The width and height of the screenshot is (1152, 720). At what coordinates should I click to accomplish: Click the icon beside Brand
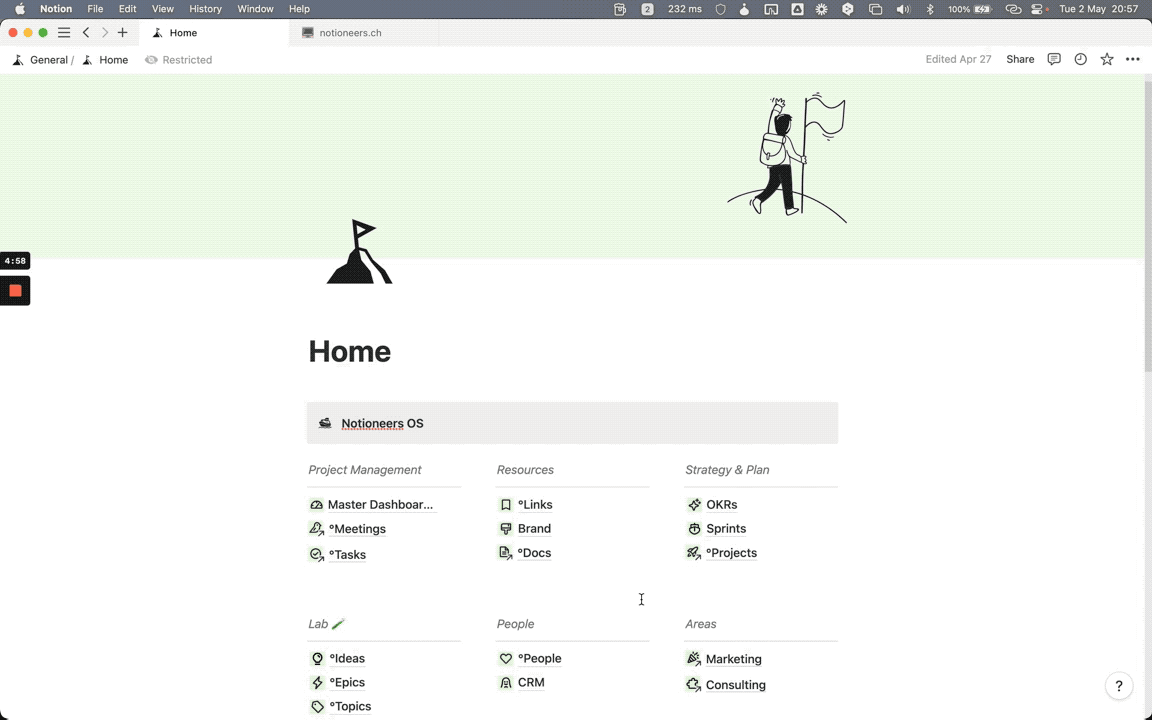[505, 529]
